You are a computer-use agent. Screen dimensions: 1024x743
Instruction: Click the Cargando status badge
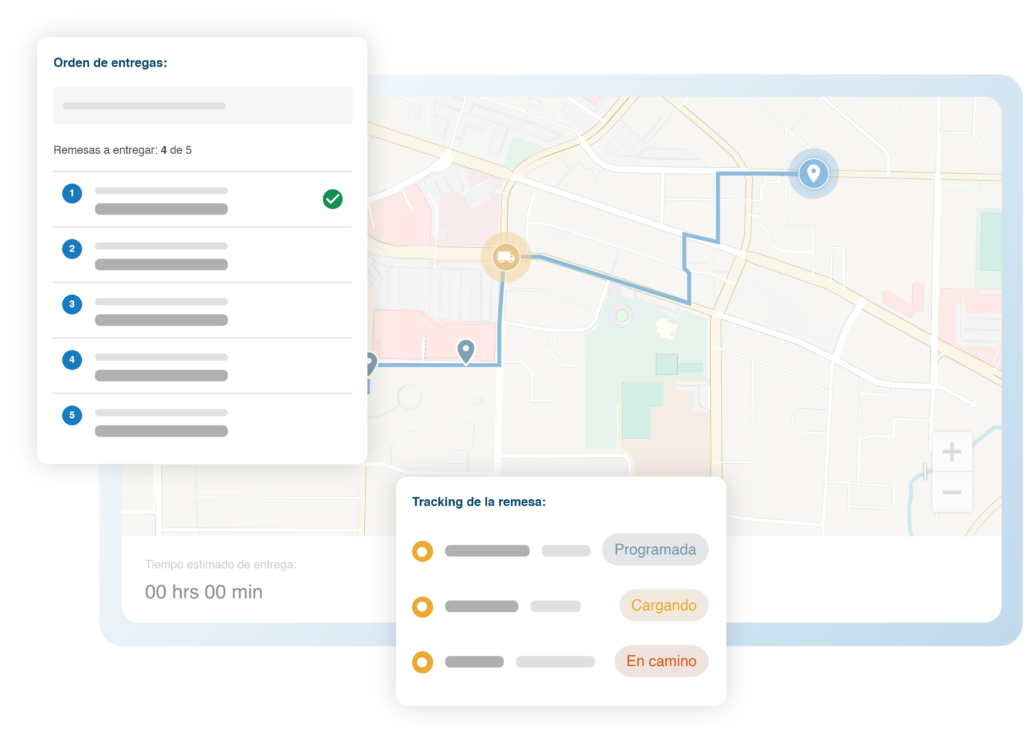663,606
